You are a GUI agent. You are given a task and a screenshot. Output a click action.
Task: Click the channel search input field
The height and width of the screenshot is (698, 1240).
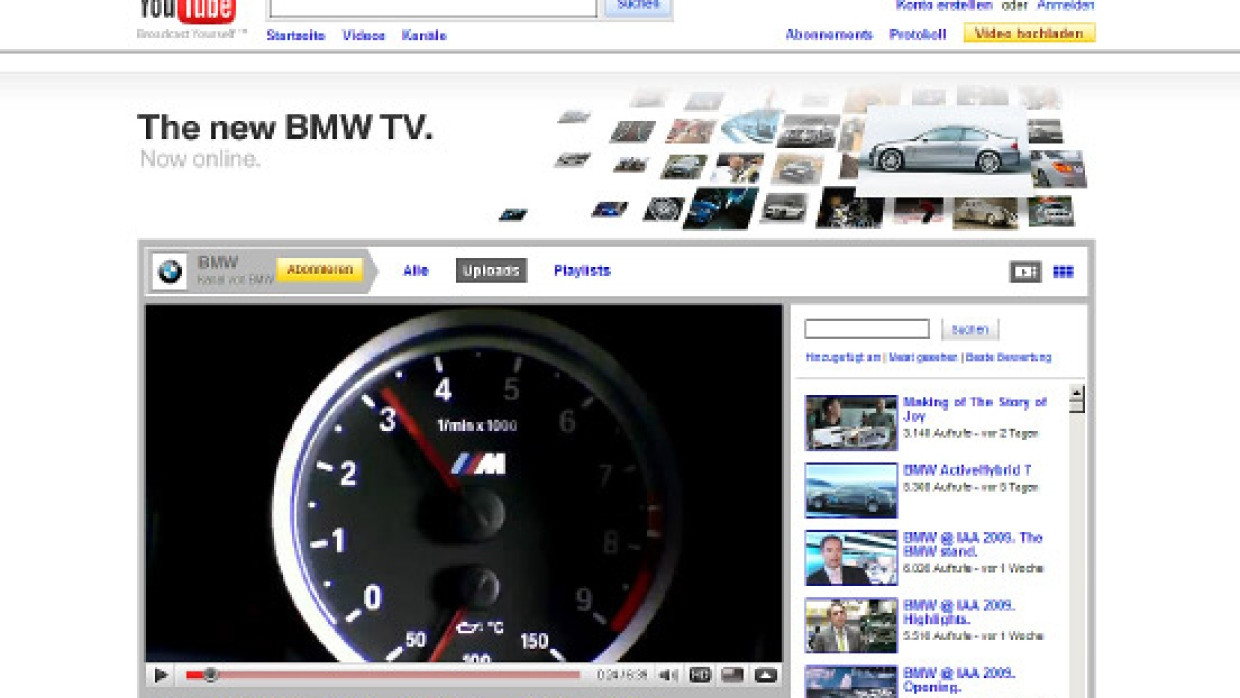click(x=866, y=329)
